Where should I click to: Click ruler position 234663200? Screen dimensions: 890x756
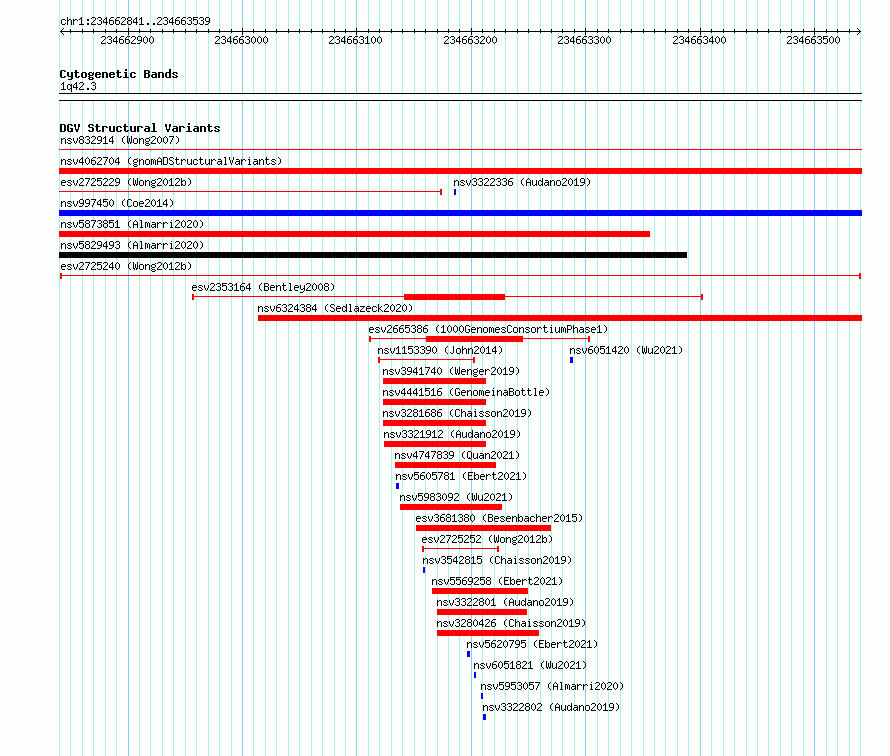point(470,40)
